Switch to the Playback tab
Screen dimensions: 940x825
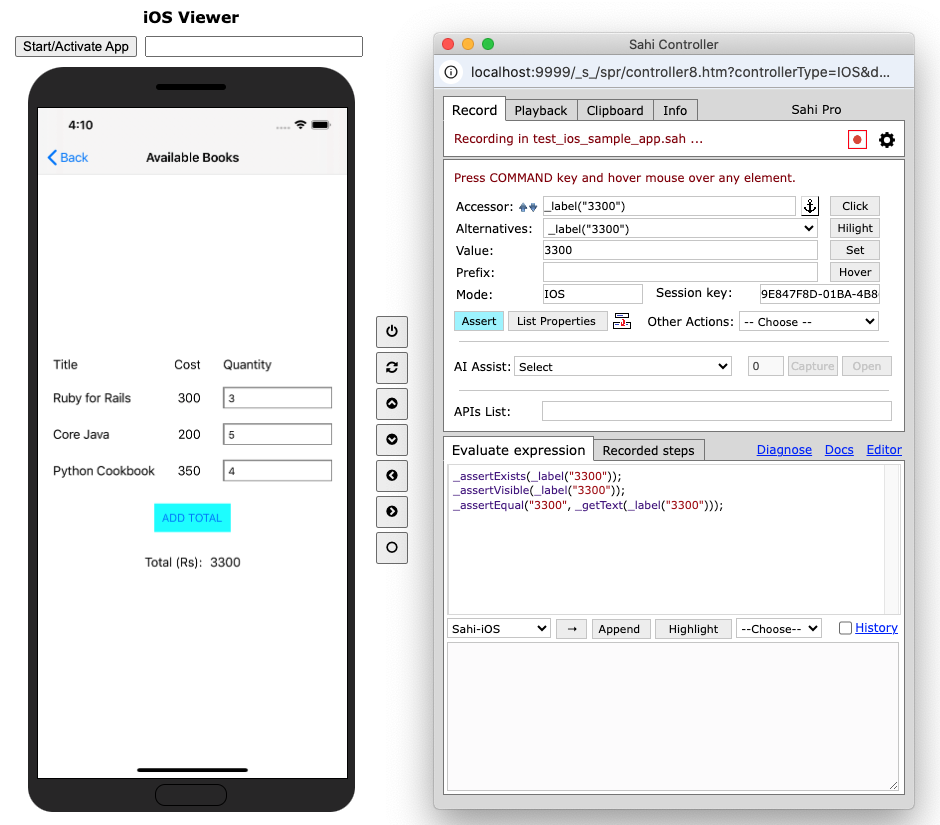click(540, 110)
